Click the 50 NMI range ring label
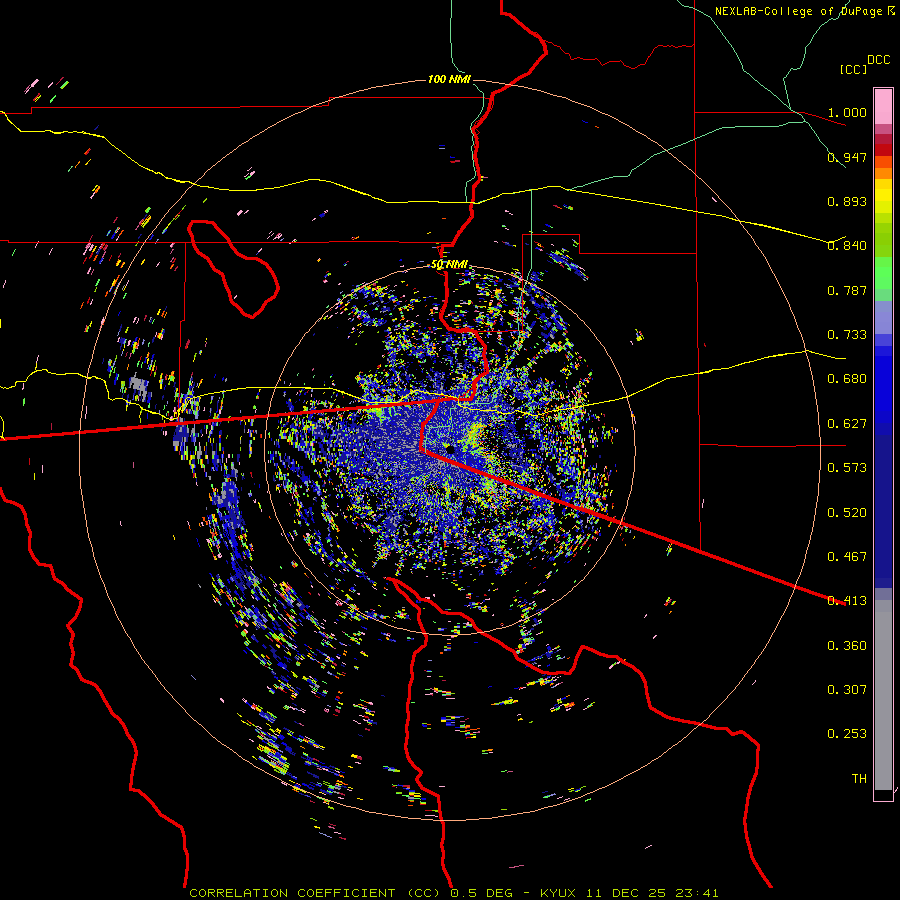The height and width of the screenshot is (900, 900). (449, 265)
